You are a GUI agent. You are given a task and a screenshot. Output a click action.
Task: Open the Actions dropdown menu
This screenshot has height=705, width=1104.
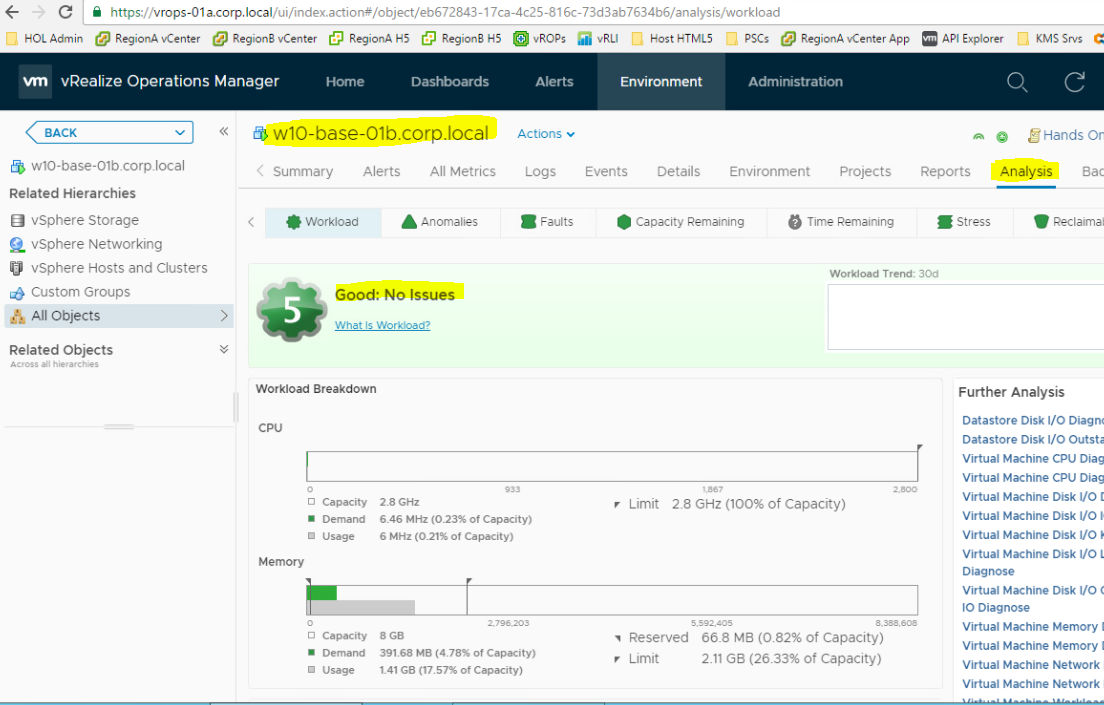pos(546,134)
